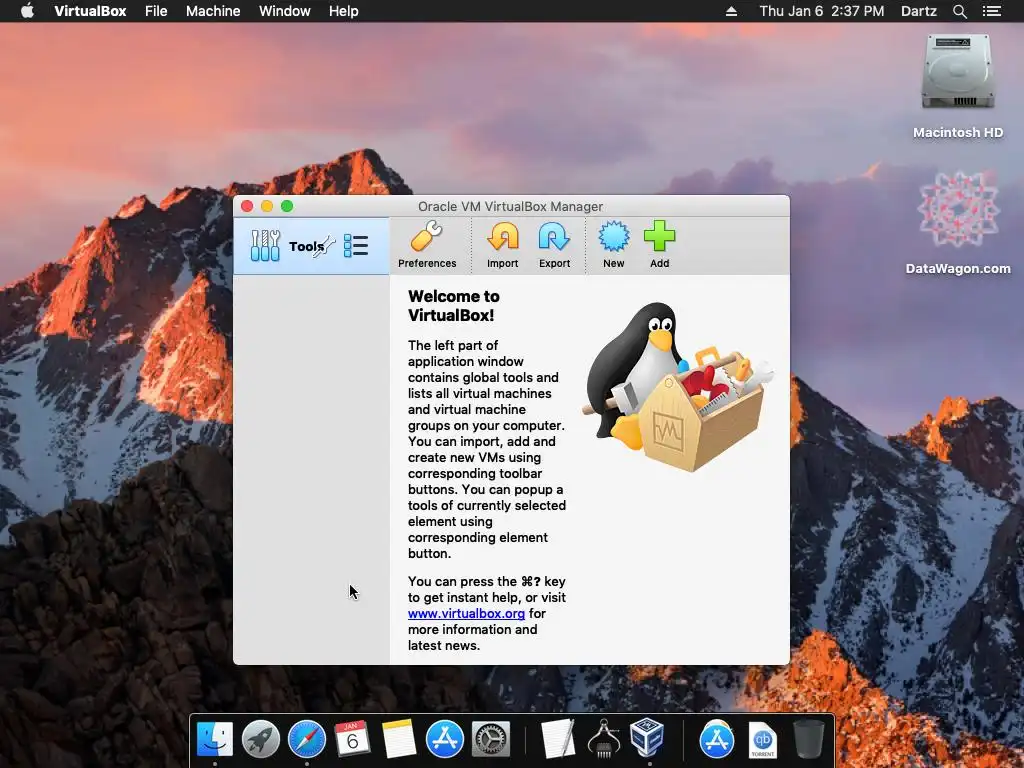The height and width of the screenshot is (768, 1024).
Task: Open the App Store next to Notes
Action: 445,740
